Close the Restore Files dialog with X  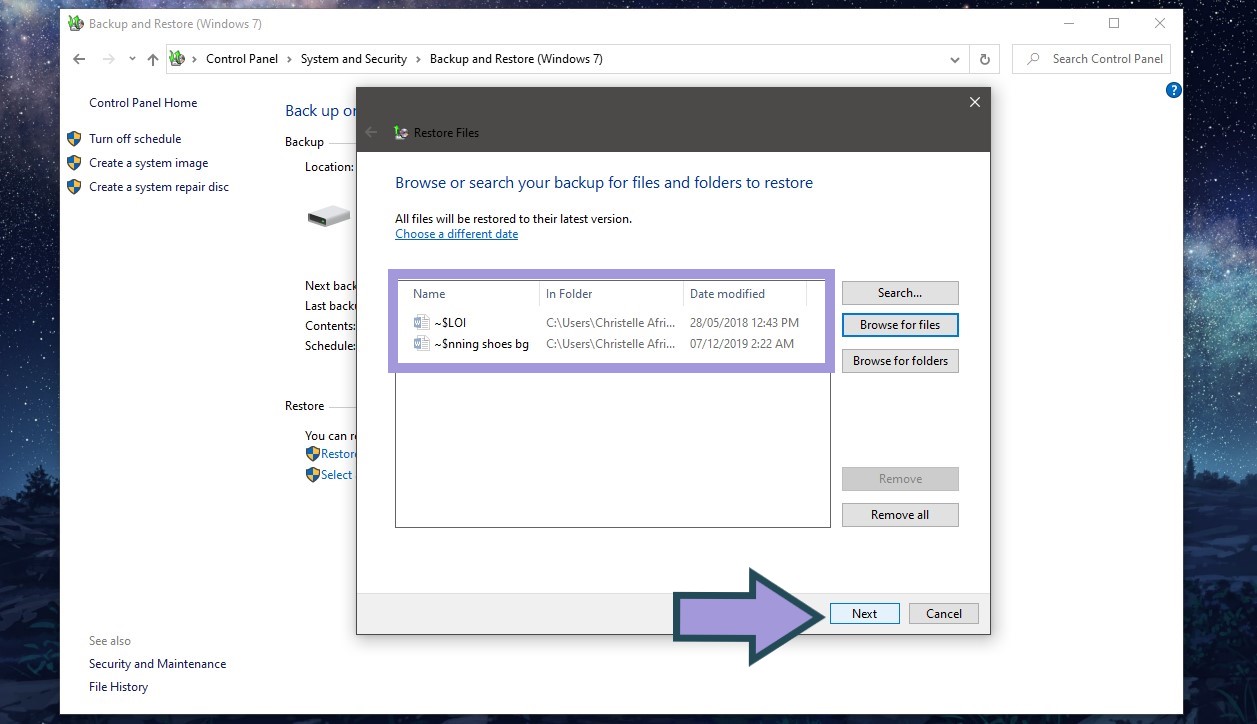975,102
